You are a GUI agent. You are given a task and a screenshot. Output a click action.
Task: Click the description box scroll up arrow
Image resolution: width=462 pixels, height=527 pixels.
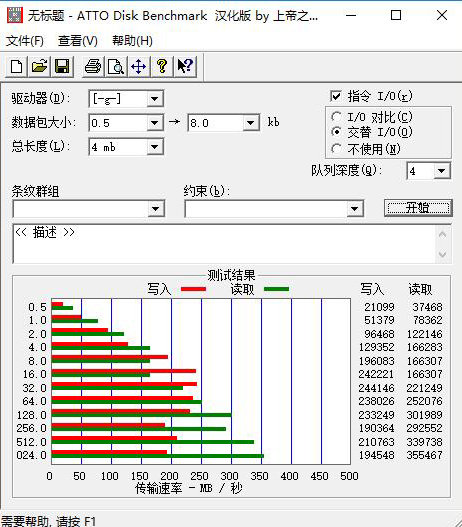(443, 235)
